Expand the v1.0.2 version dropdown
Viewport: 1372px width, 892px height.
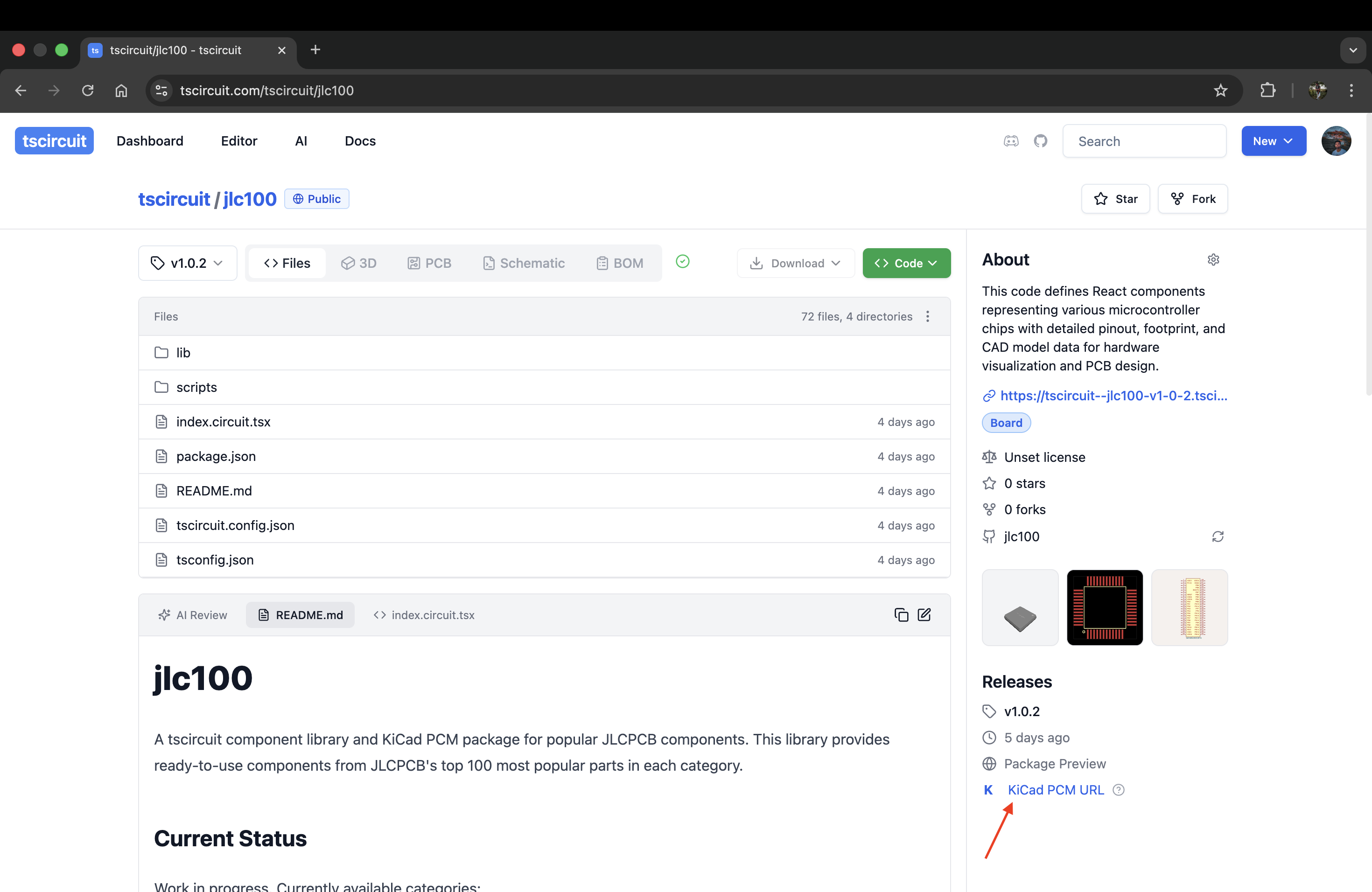coord(187,263)
